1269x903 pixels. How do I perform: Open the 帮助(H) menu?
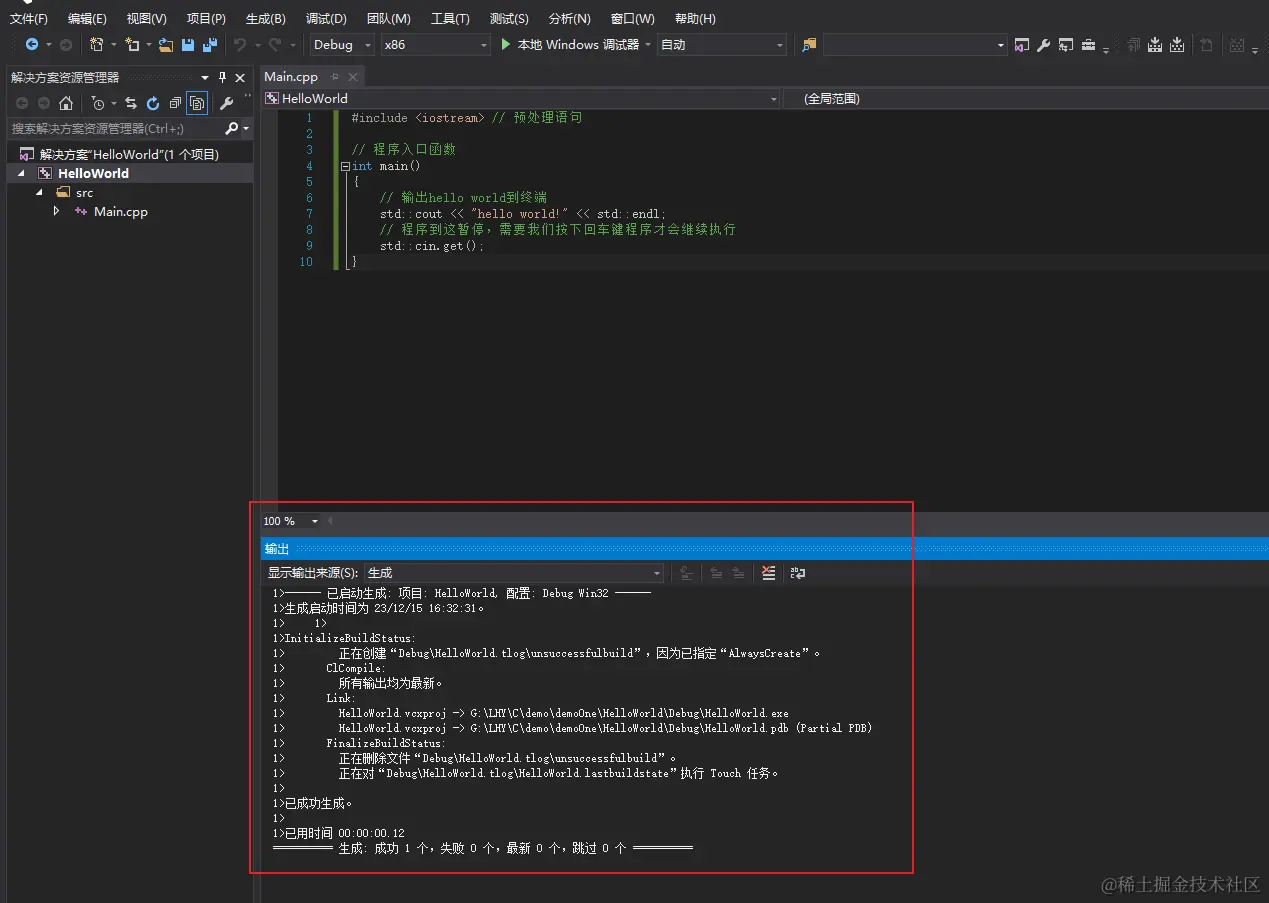pos(695,19)
